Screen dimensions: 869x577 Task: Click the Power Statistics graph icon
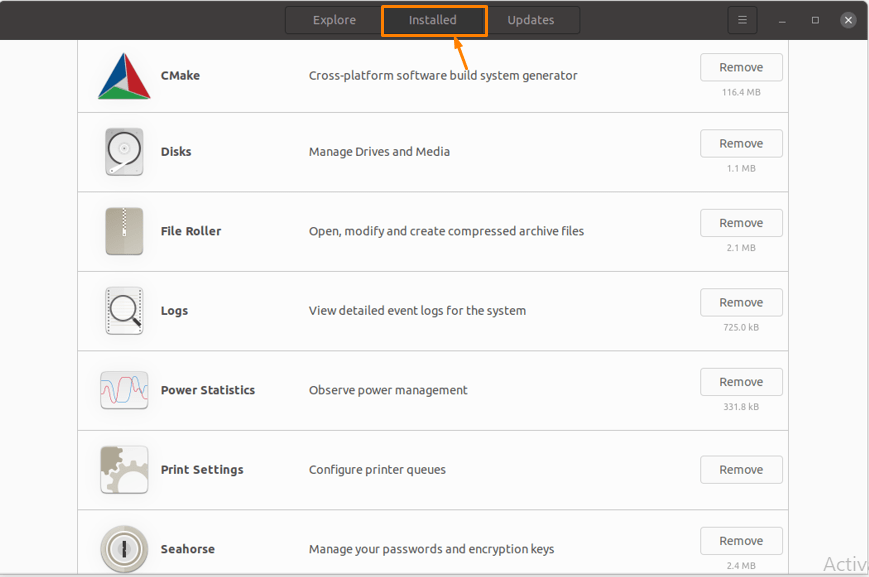(124, 390)
